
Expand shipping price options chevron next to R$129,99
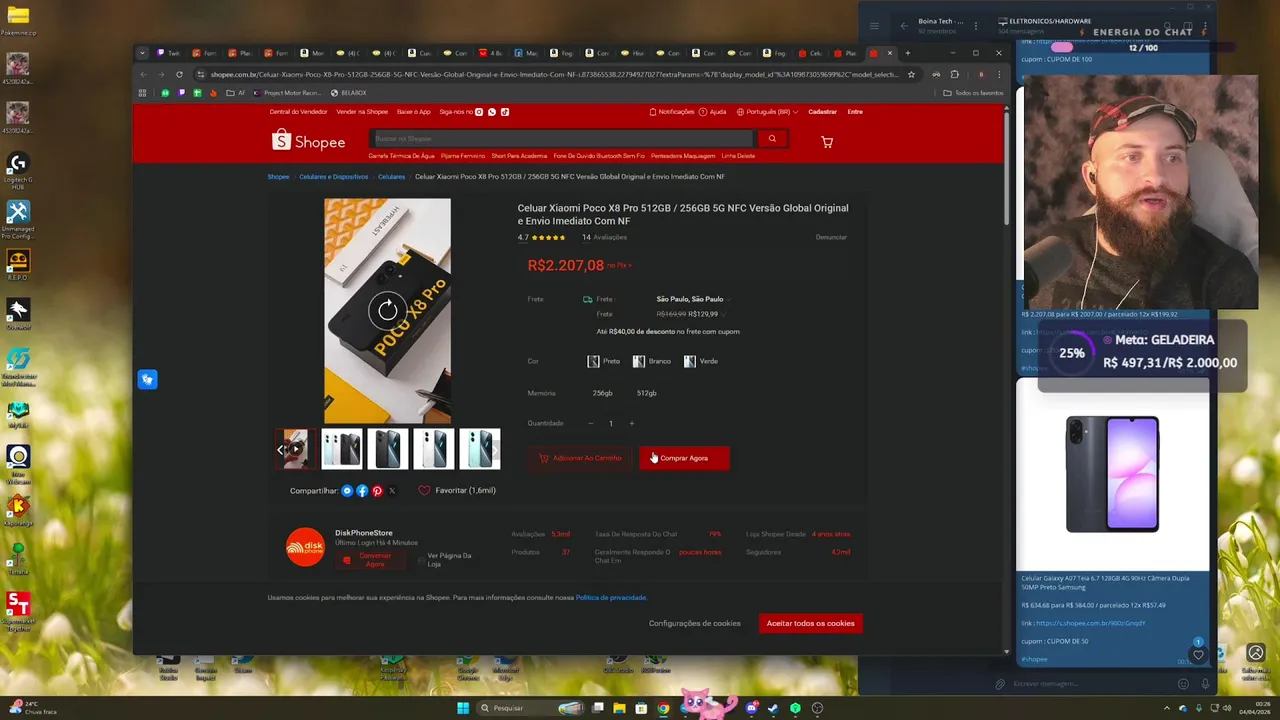723,314
